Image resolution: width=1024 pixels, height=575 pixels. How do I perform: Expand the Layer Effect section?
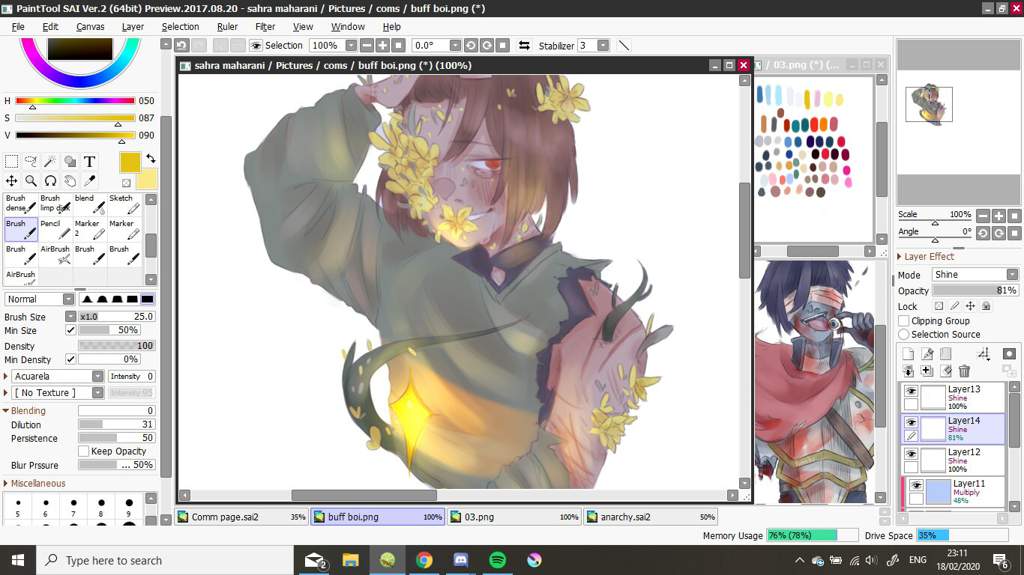click(x=899, y=257)
